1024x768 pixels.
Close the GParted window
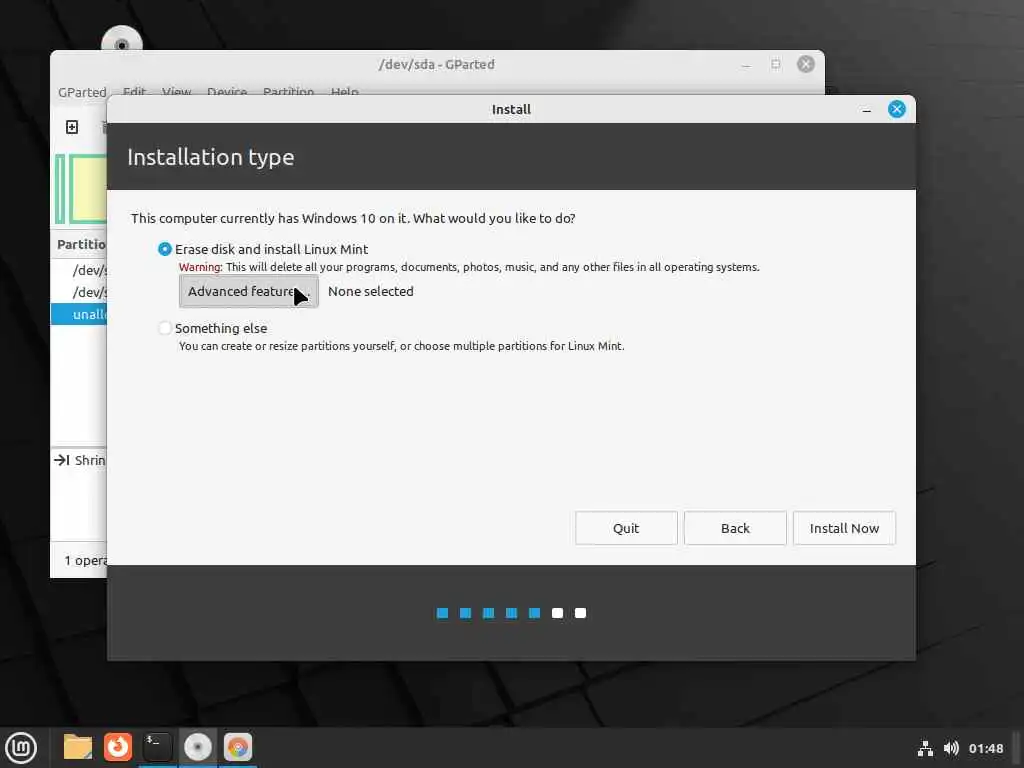(806, 64)
